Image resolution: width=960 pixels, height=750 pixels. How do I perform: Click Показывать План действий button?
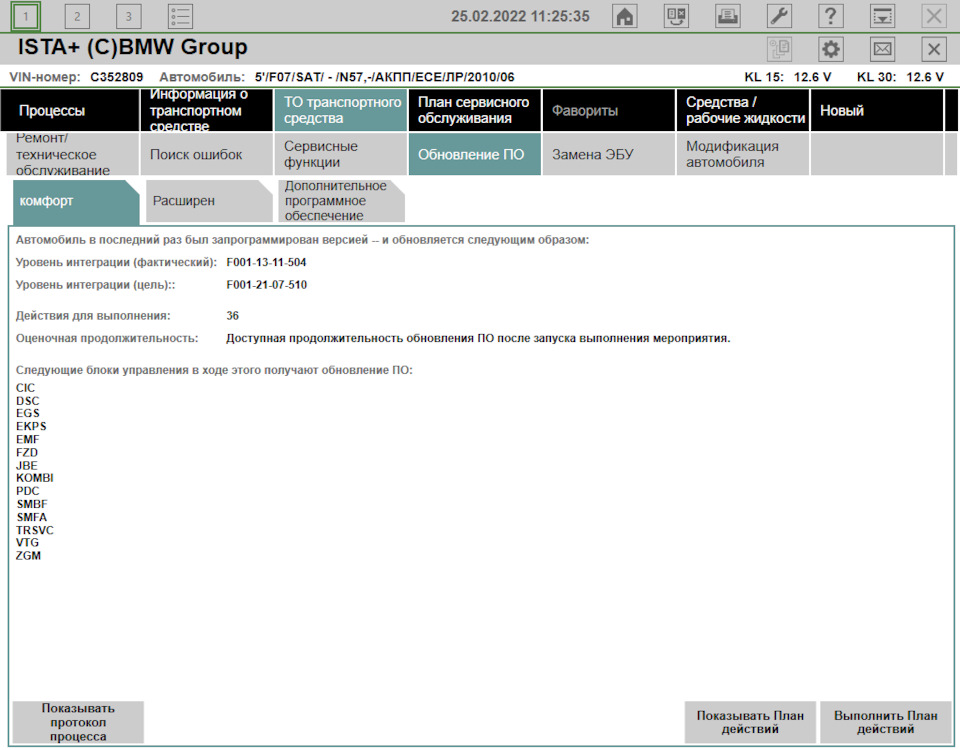[x=750, y=722]
